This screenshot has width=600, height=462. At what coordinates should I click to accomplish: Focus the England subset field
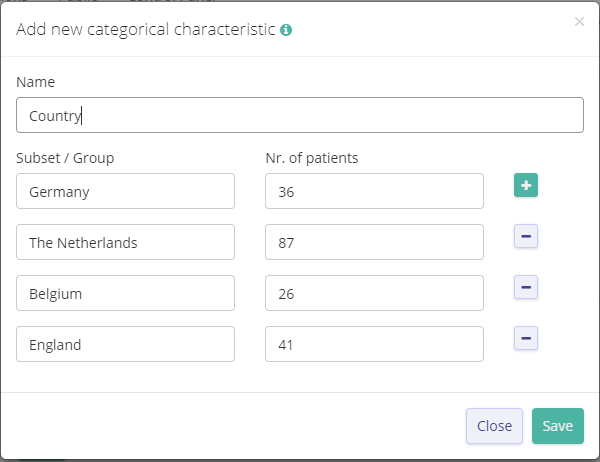coord(126,344)
